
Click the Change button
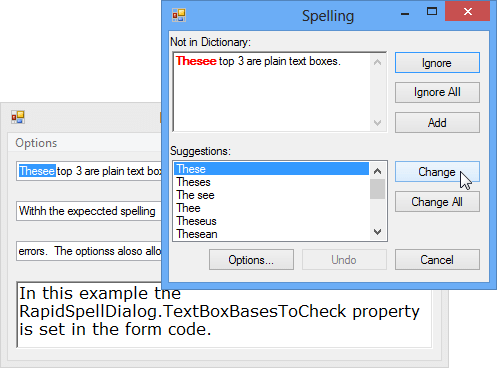coord(437,172)
